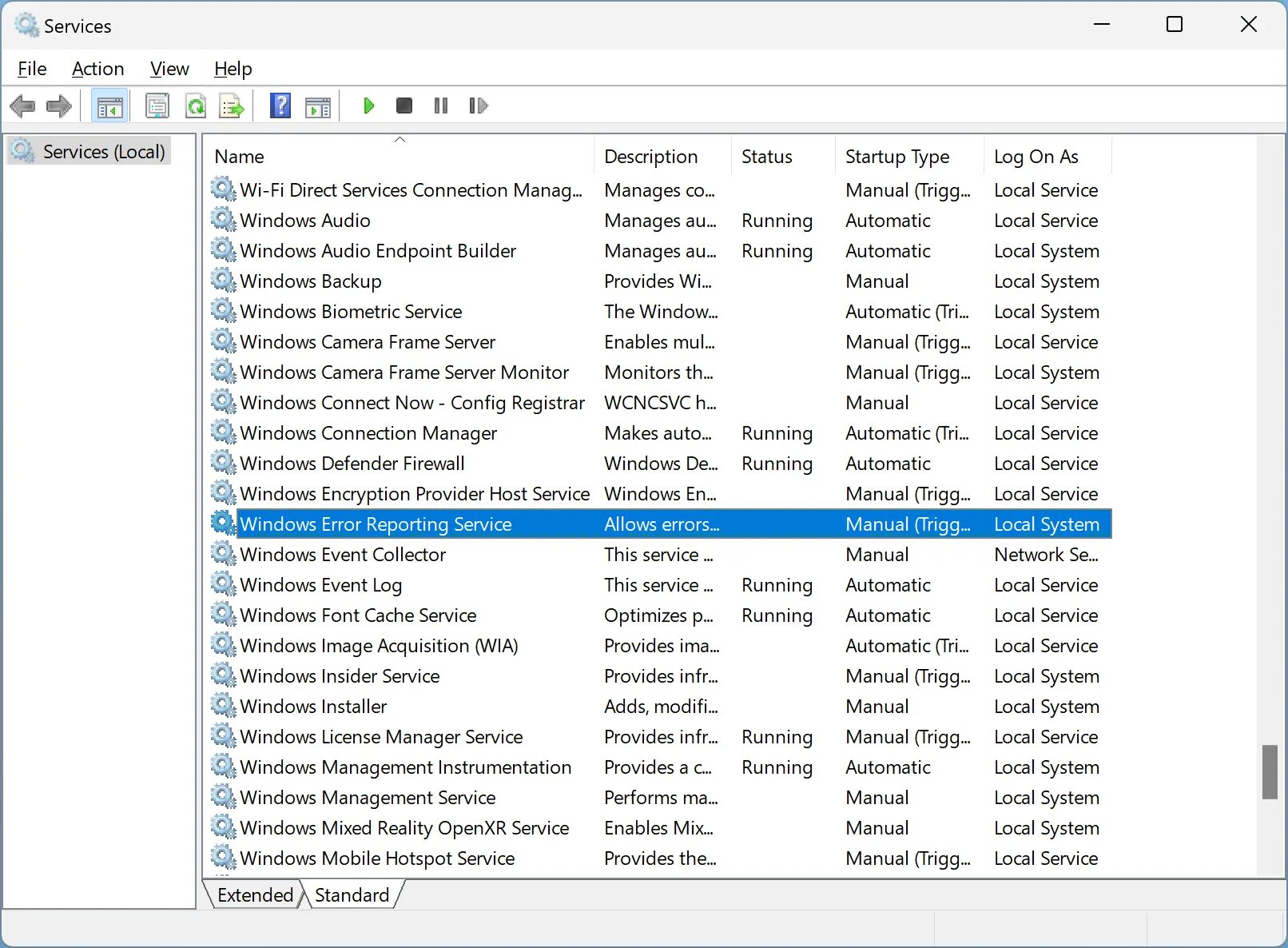This screenshot has width=1288, height=948.
Task: Open the File menu
Action: click(32, 69)
